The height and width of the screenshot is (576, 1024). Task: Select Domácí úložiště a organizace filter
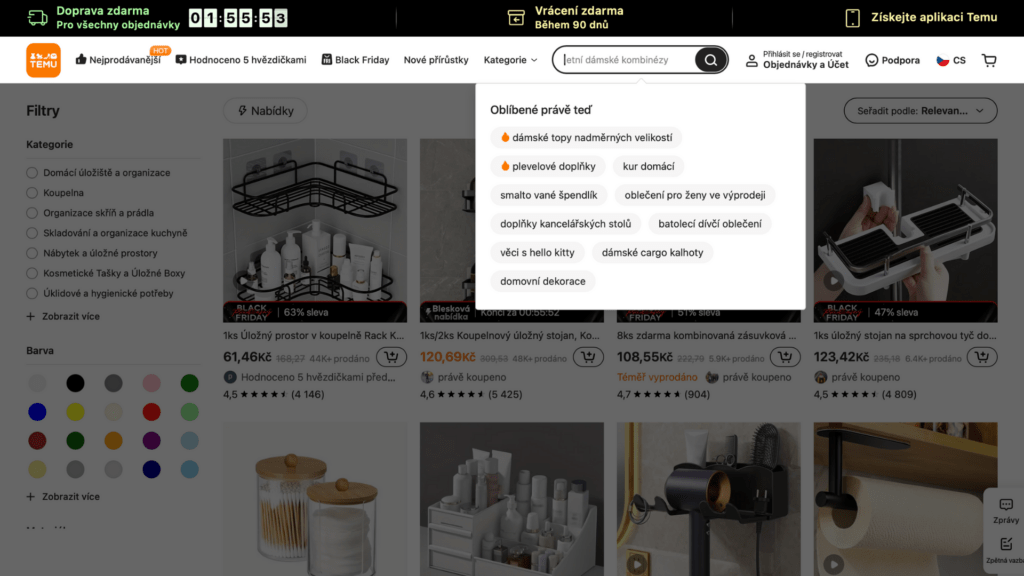point(32,172)
